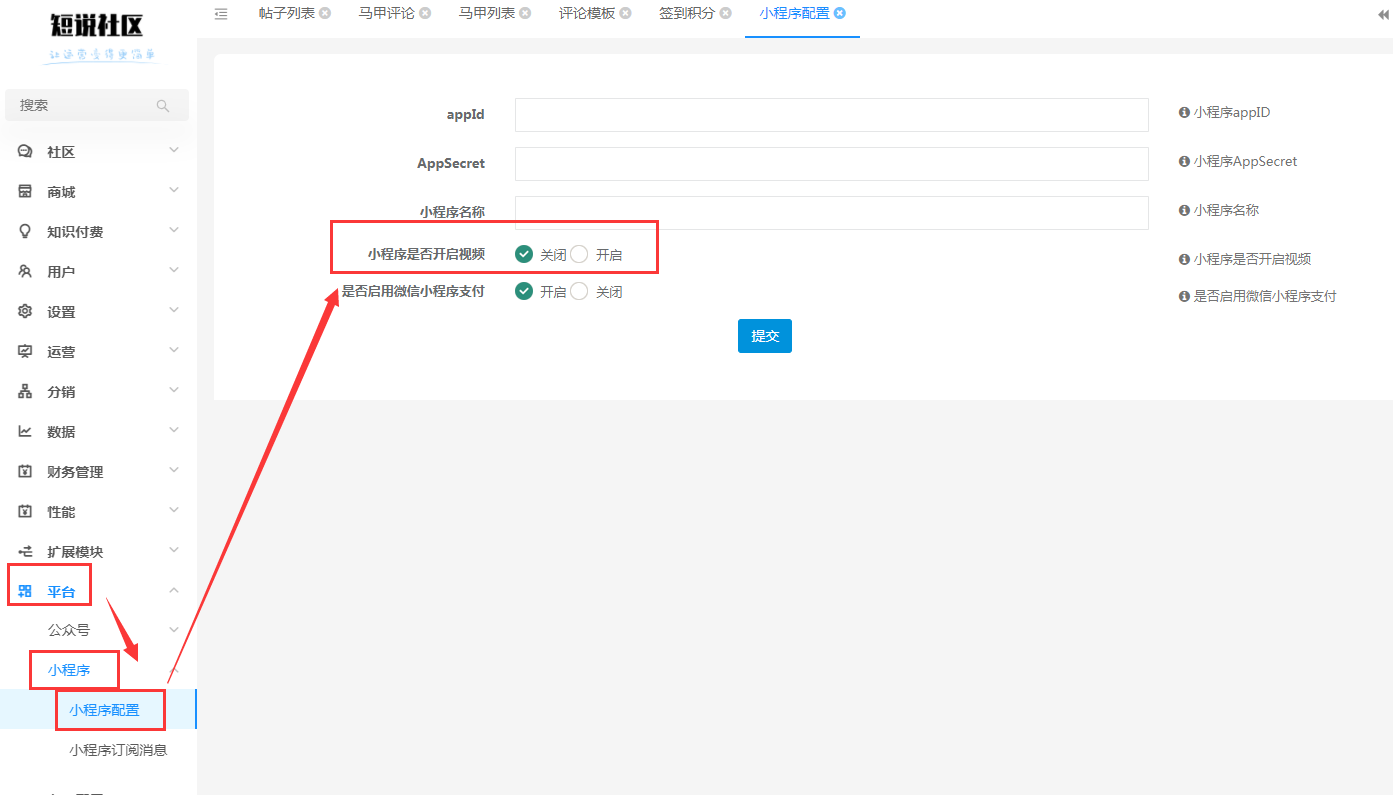Expand the 设置 menu chevron
This screenshot has height=795, width=1393.
click(x=174, y=310)
